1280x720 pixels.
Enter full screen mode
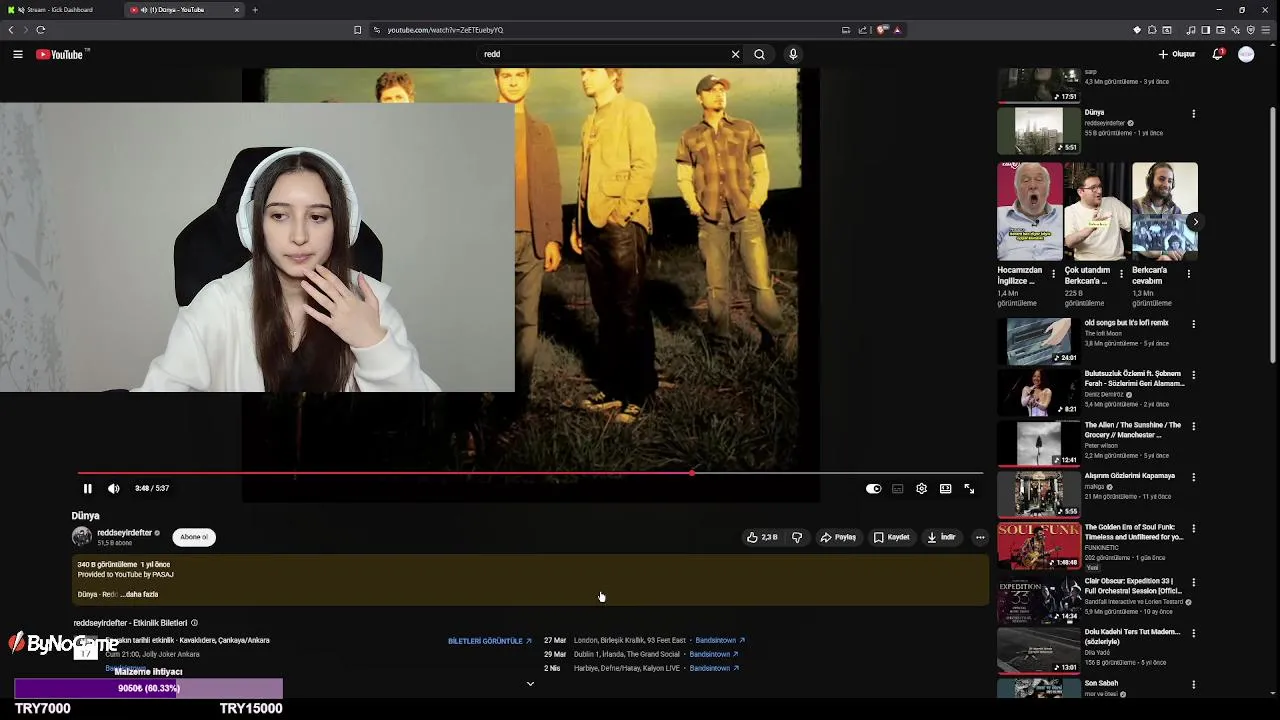(969, 488)
